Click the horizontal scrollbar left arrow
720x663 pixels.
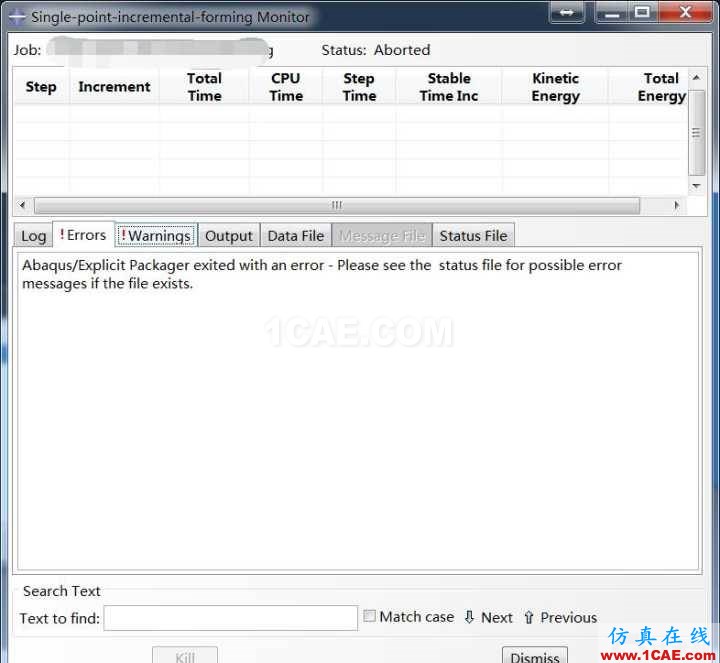(x=22, y=205)
